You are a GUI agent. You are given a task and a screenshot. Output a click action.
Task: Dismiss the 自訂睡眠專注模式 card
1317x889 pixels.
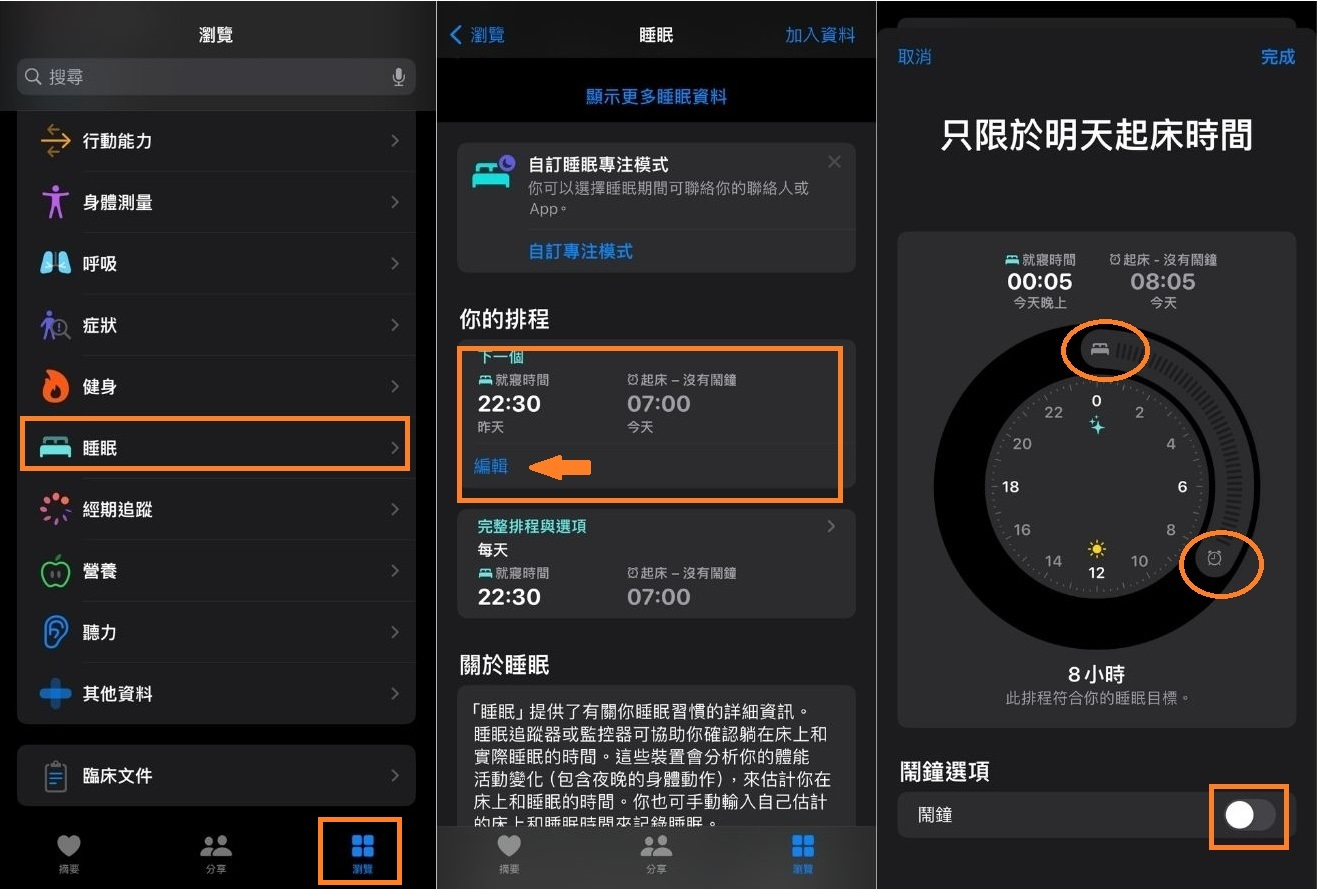(x=834, y=162)
